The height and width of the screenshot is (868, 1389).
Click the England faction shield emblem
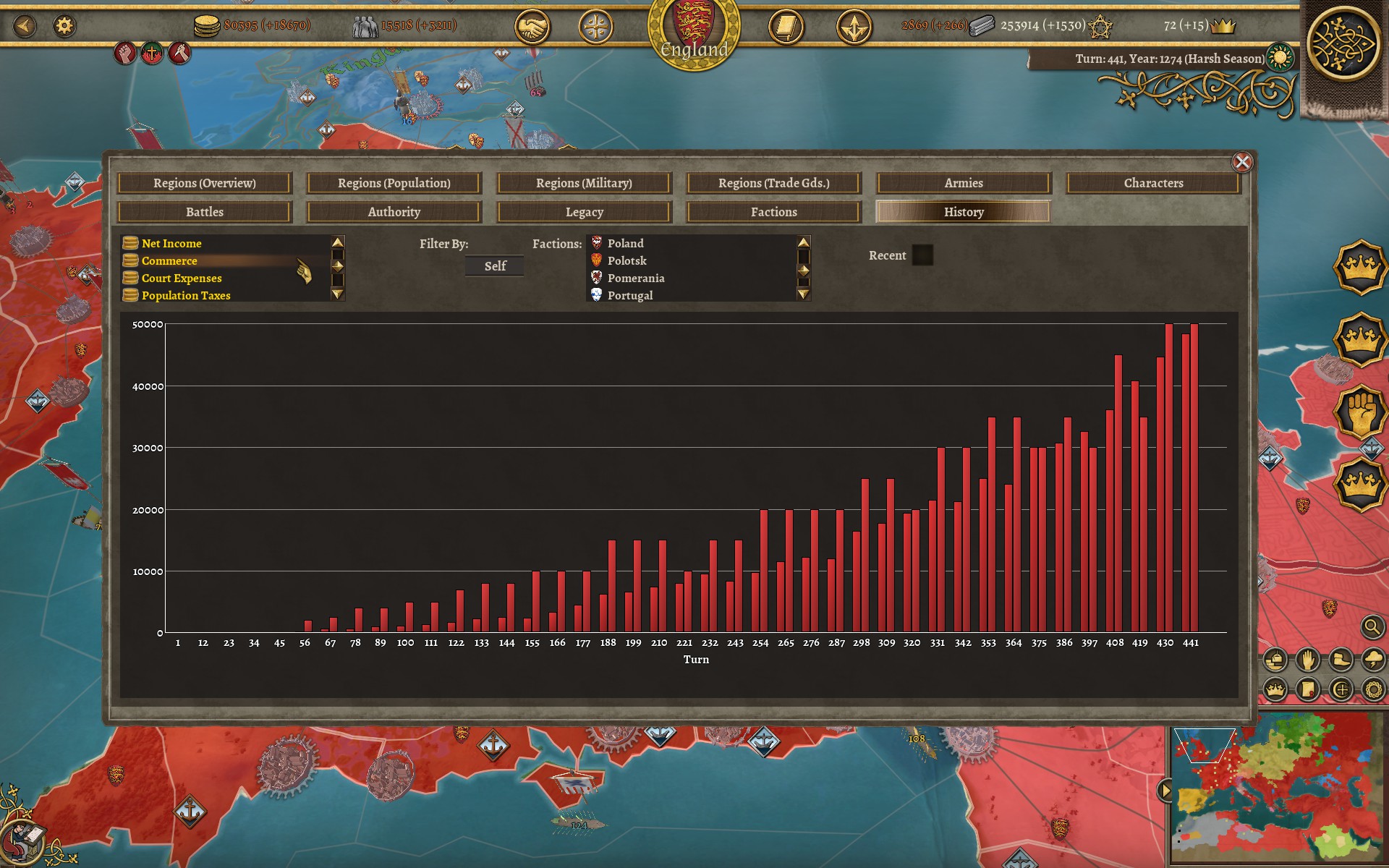tap(694, 29)
